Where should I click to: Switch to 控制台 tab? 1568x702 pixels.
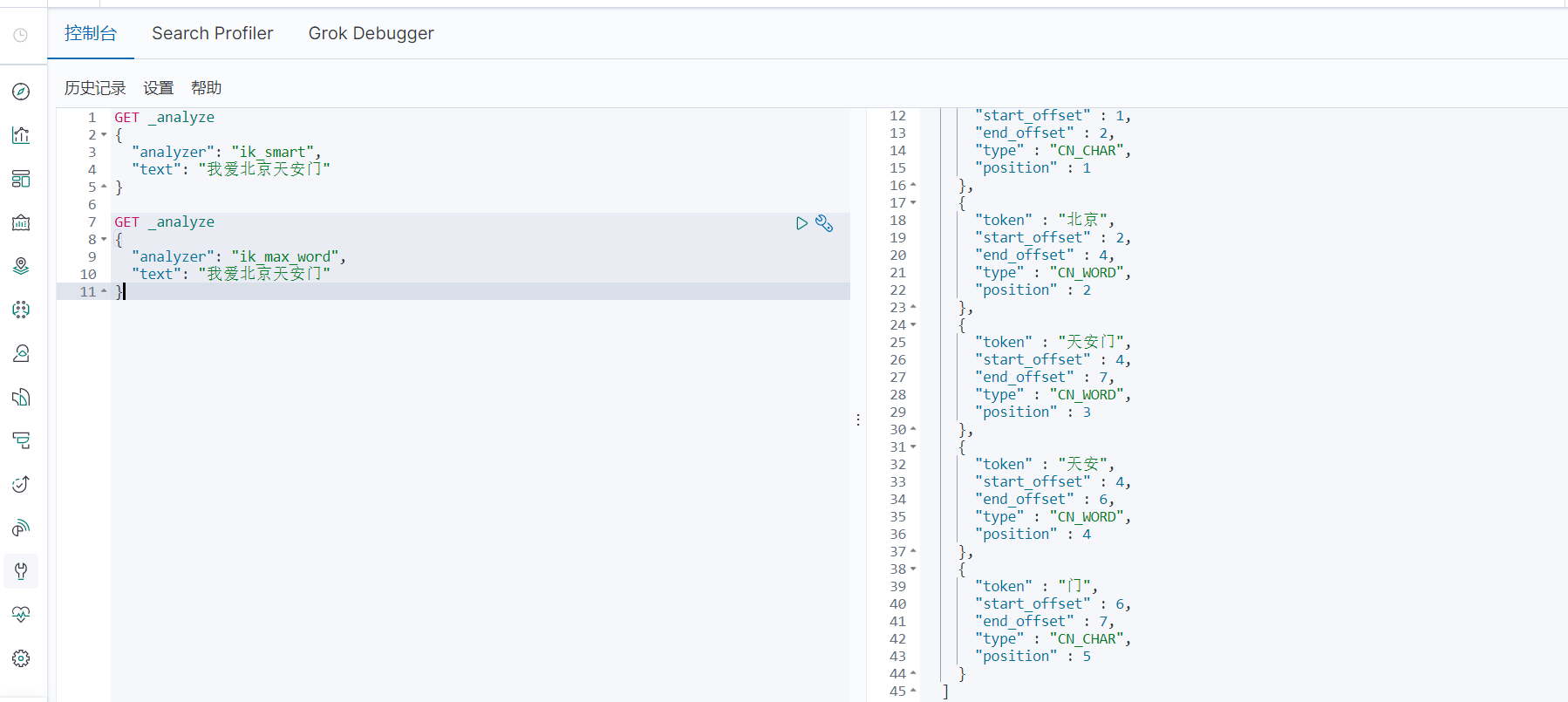pos(91,33)
